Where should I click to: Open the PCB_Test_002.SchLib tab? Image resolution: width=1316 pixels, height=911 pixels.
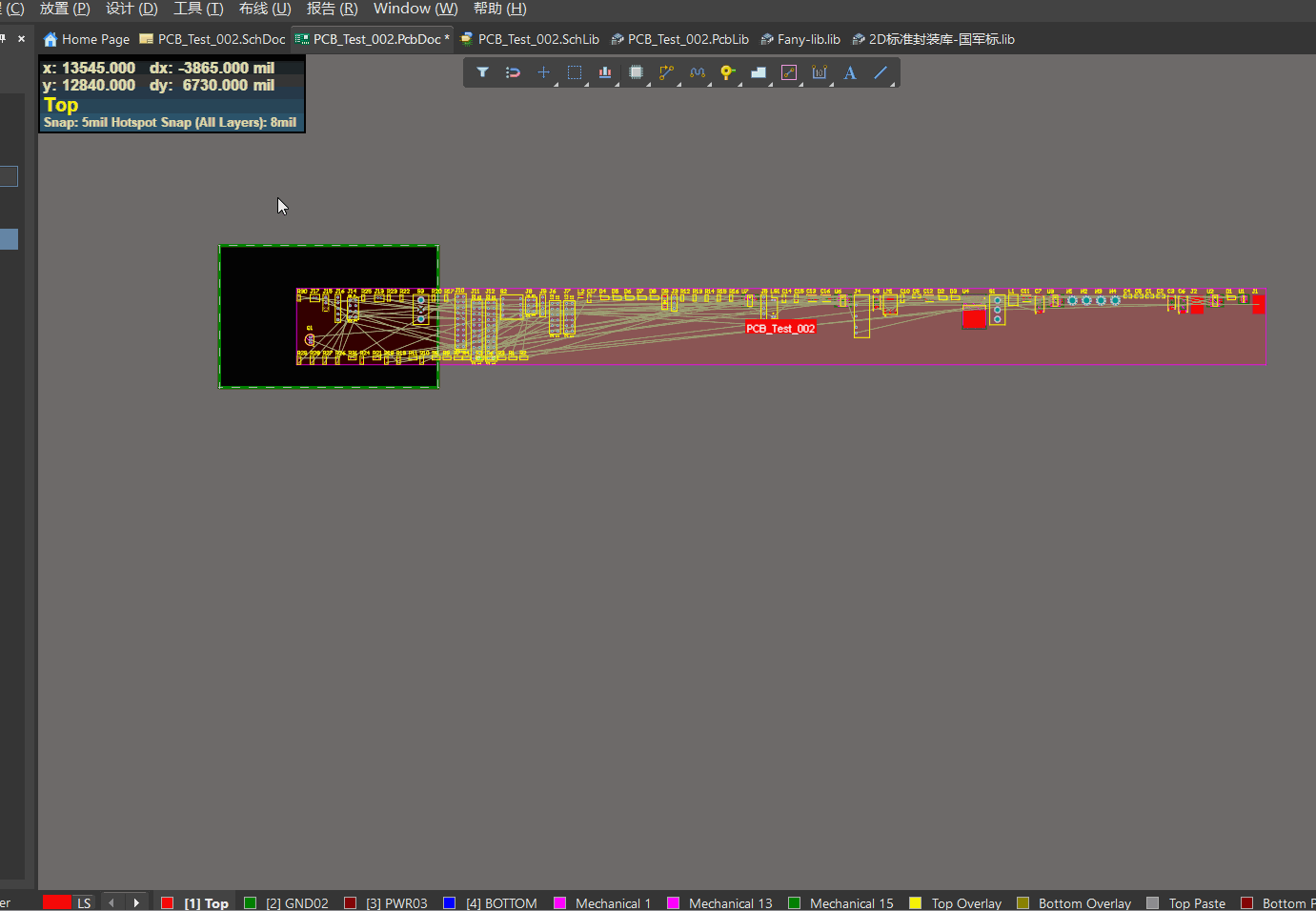tap(530, 39)
